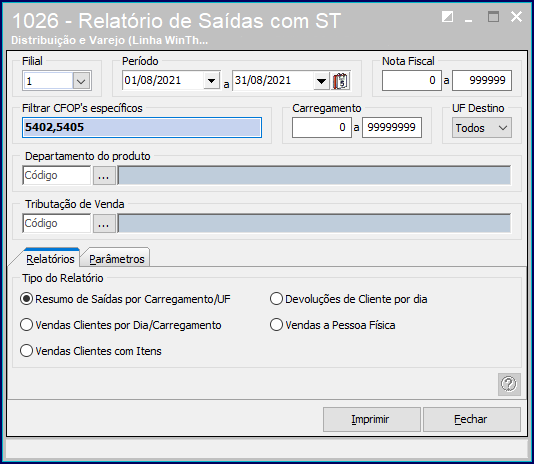Click the Departamento do produto description box

pyautogui.click(x=314, y=175)
